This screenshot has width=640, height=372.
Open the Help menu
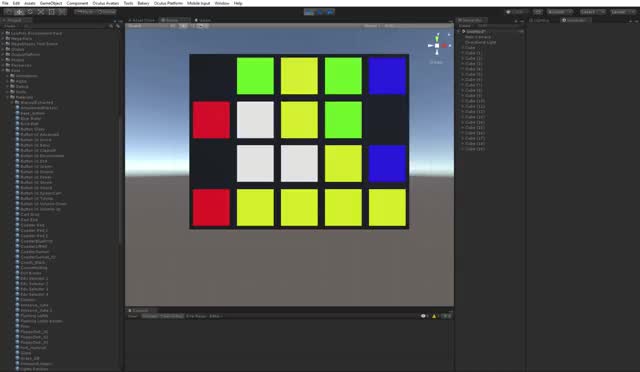[x=238, y=3]
